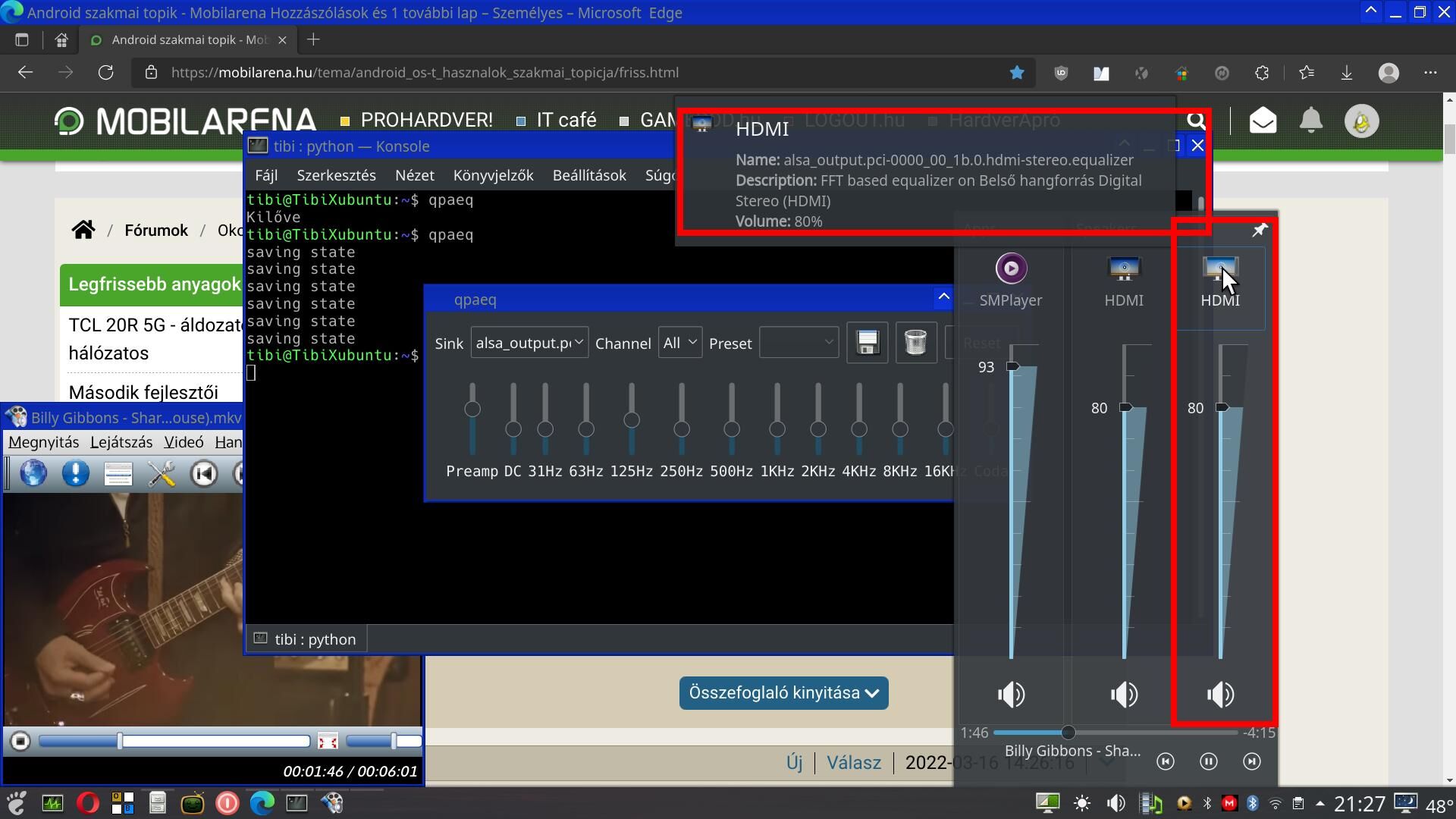Go to Fórumok breadcrumb link
1456x819 pixels.
pyautogui.click(x=156, y=231)
